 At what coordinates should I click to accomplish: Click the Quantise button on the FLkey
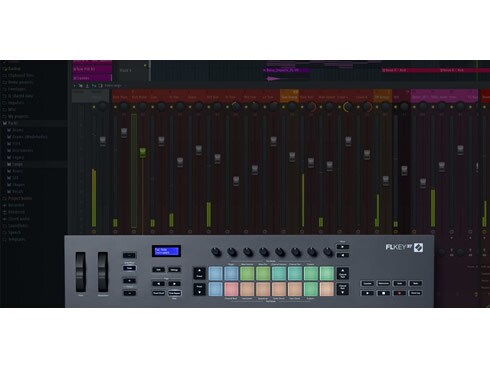tap(367, 283)
